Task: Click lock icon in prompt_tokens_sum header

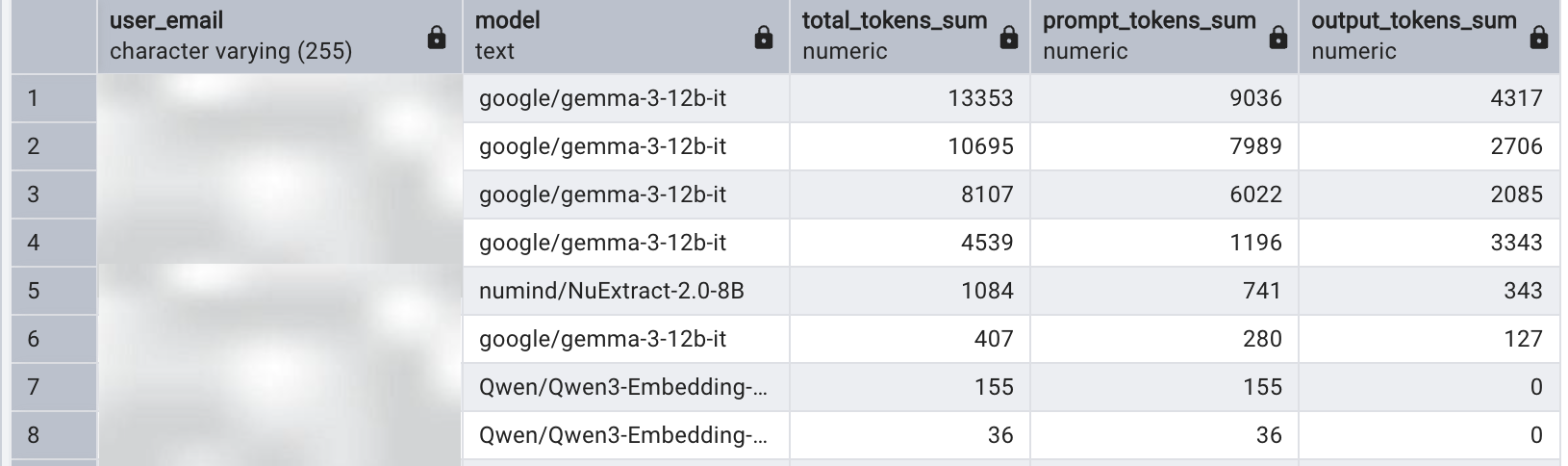Action: [1278, 38]
